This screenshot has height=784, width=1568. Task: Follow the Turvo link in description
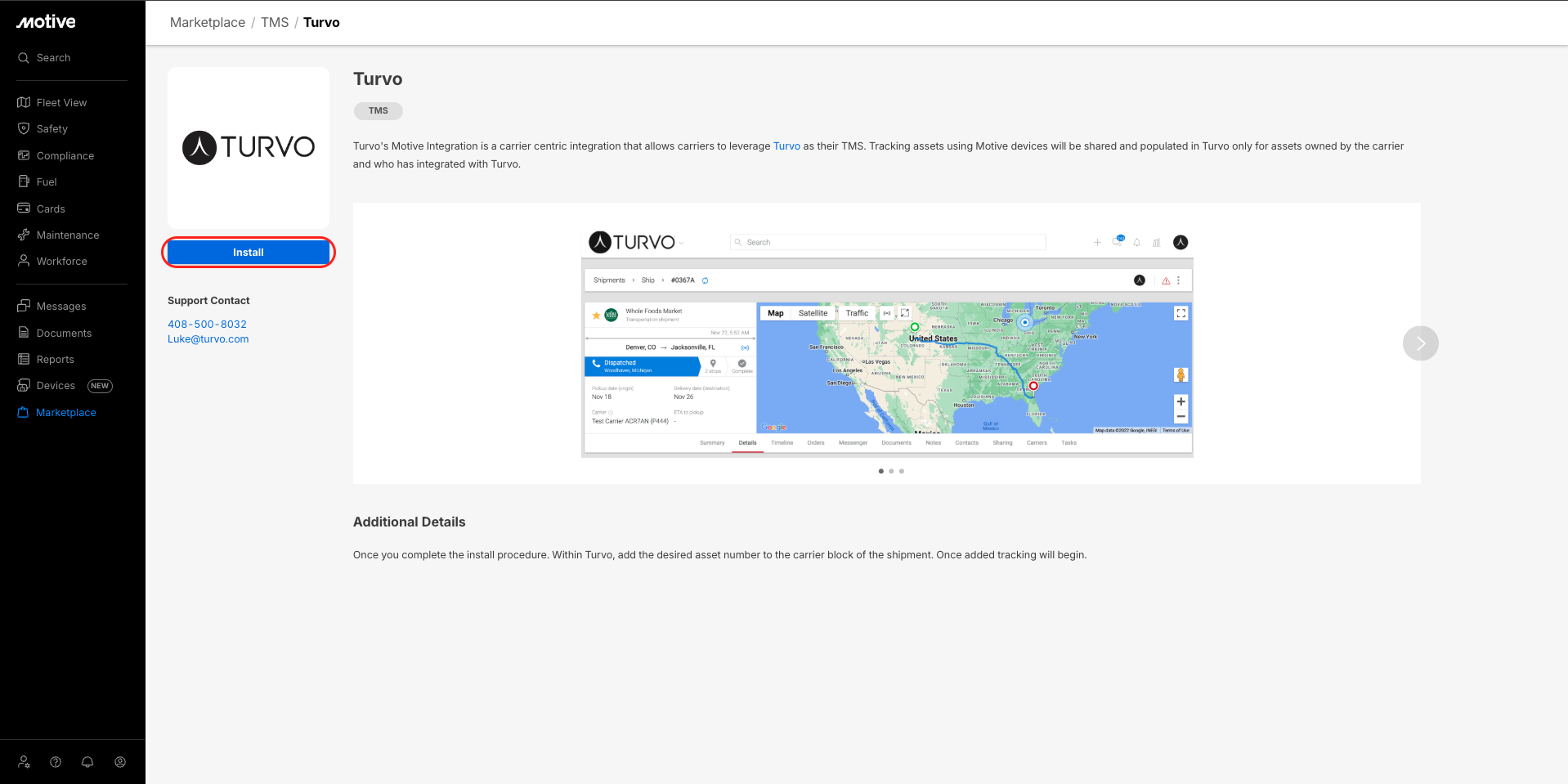pyautogui.click(x=786, y=146)
